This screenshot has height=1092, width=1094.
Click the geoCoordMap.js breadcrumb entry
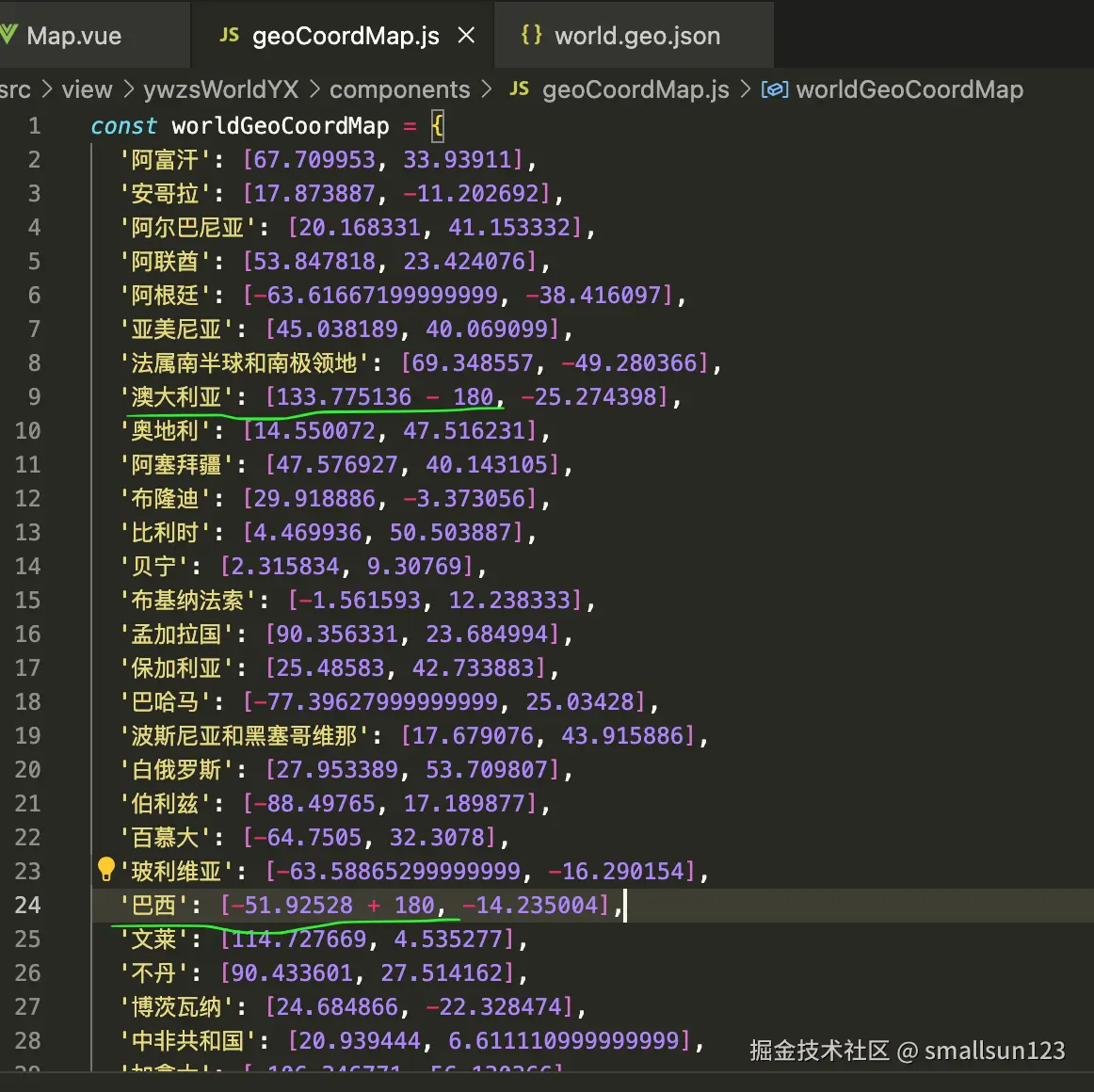click(x=635, y=88)
